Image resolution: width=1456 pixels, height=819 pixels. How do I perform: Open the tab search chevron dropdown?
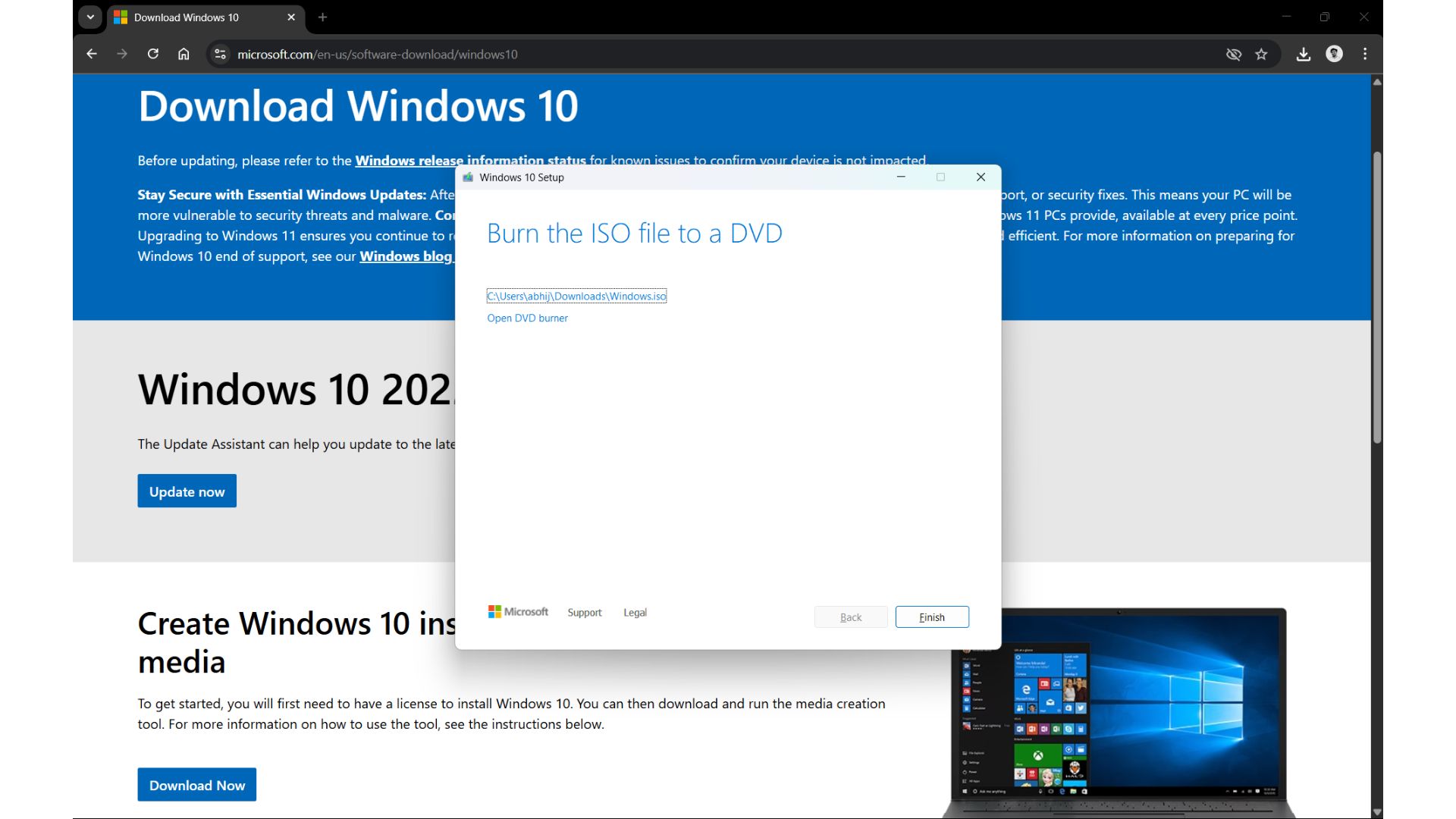coord(90,17)
